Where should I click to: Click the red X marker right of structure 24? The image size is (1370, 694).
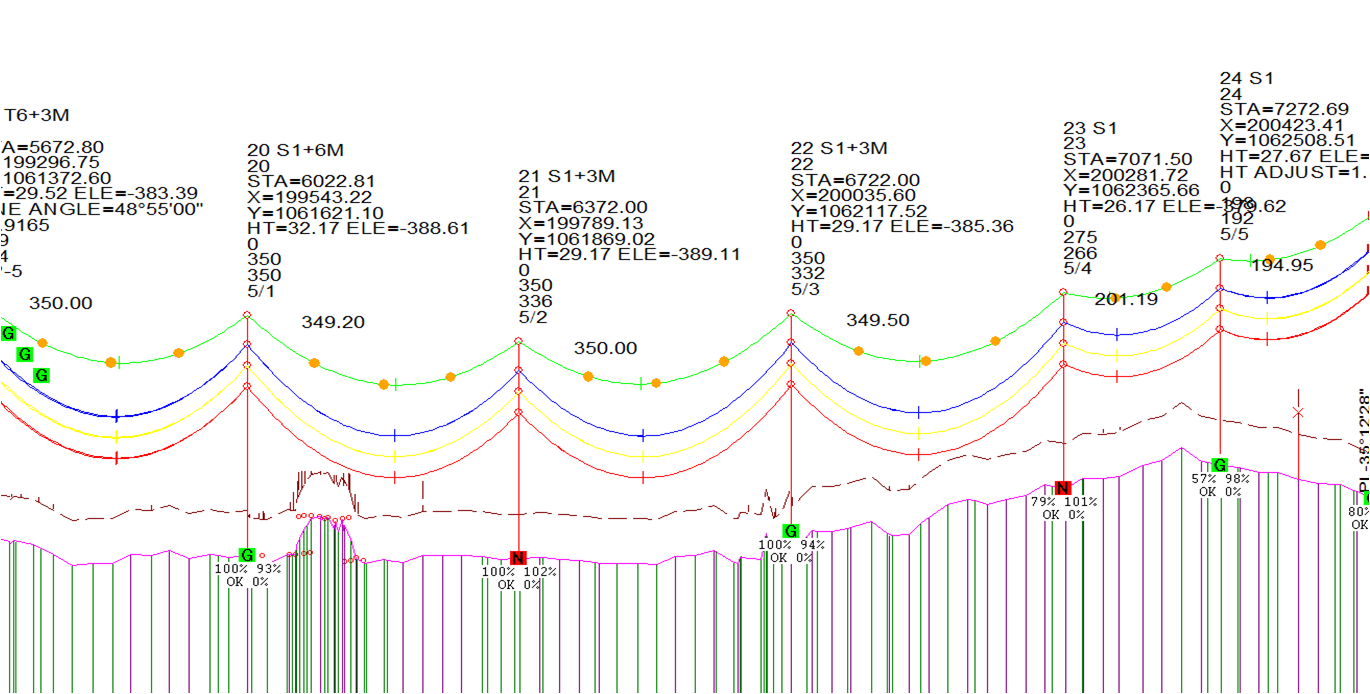[x=1298, y=412]
